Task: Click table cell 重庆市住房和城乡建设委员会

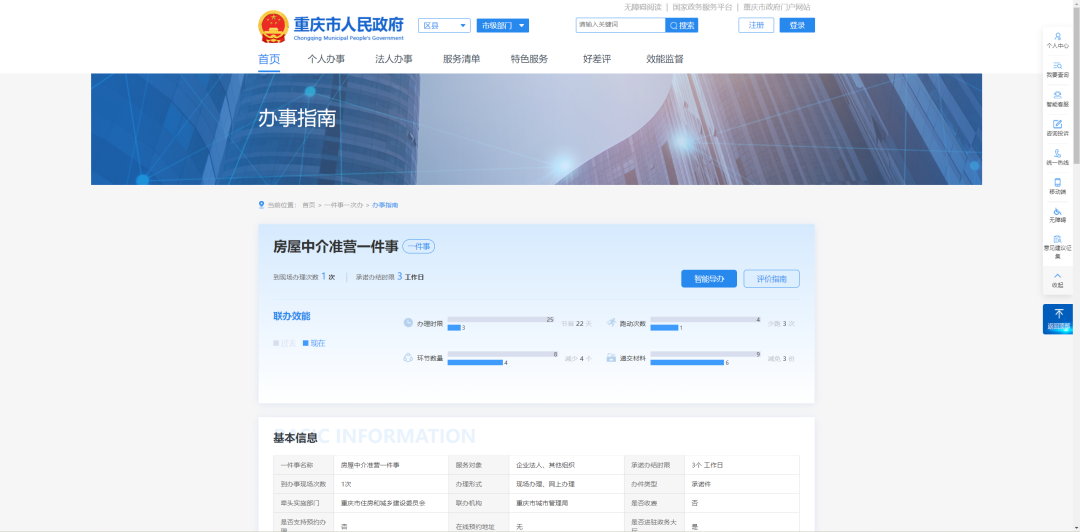Action: pos(390,504)
